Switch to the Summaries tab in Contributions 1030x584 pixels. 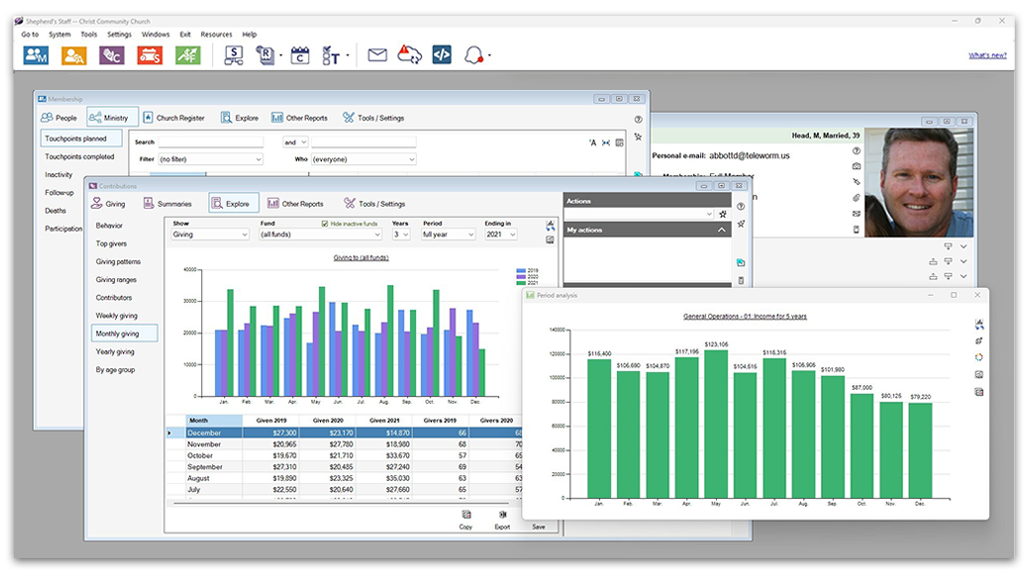point(167,204)
